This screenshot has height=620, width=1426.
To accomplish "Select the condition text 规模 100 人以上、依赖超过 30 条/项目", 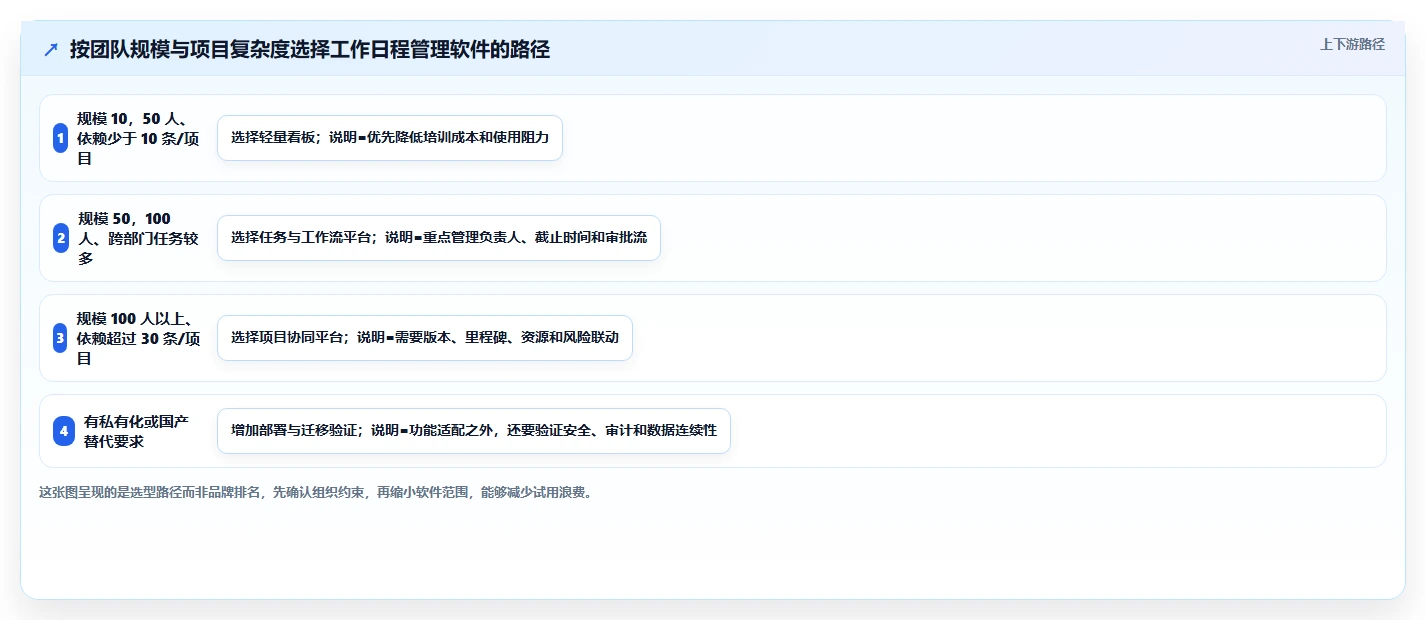I will pos(139,338).
